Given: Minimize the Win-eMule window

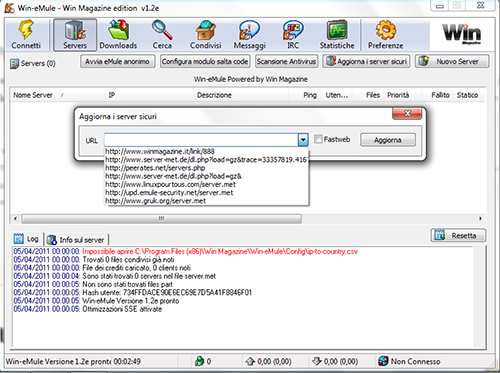Looking at the screenshot, I should click(x=440, y=6).
